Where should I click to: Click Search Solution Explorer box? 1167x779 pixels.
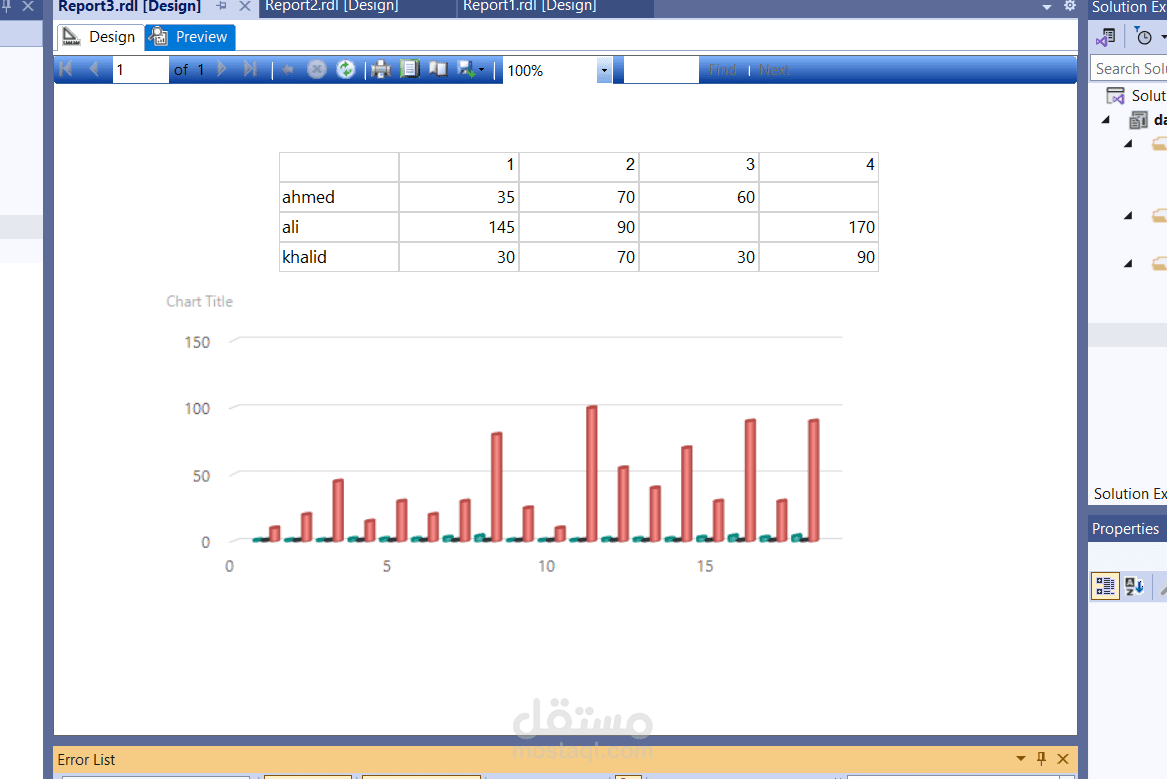tap(1129, 68)
